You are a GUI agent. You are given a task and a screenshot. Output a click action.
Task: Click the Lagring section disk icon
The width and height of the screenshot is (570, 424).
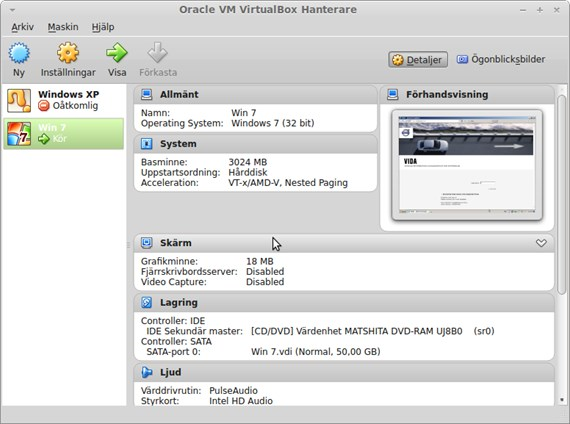pyautogui.click(x=146, y=302)
